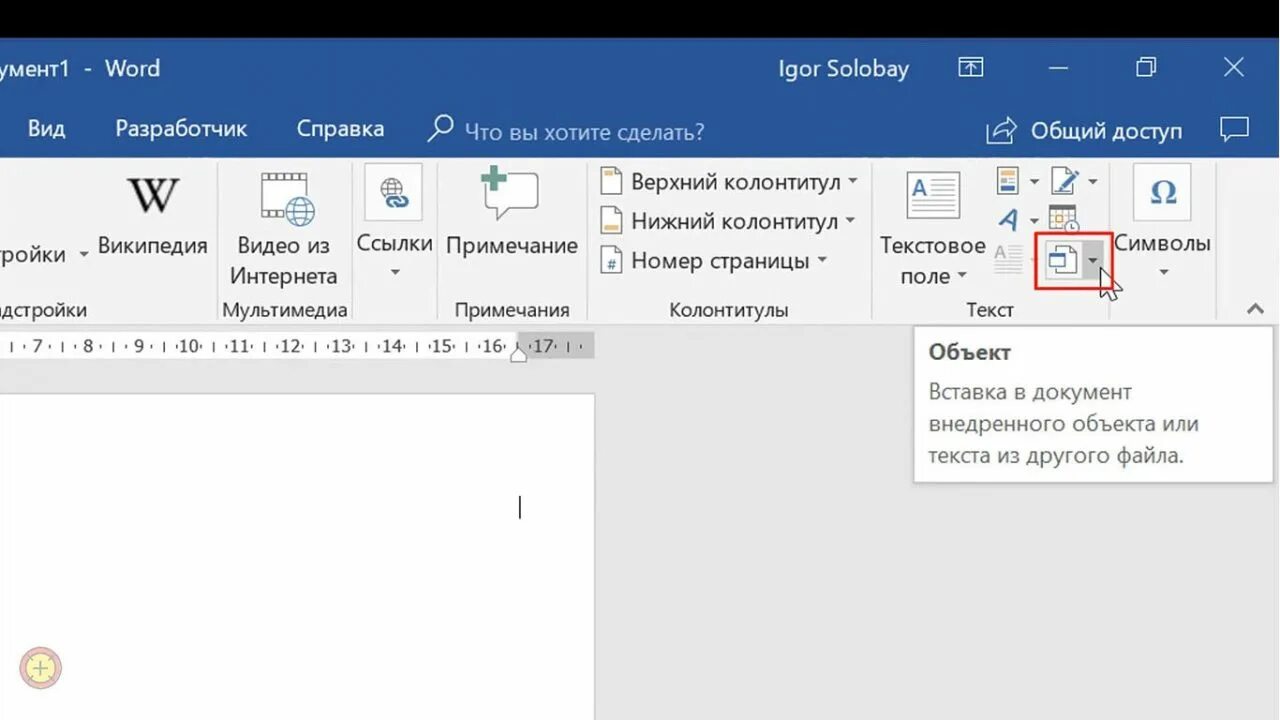This screenshot has width=1280, height=720.
Task: Click the Общий доступ share icon
Action: (1001, 130)
